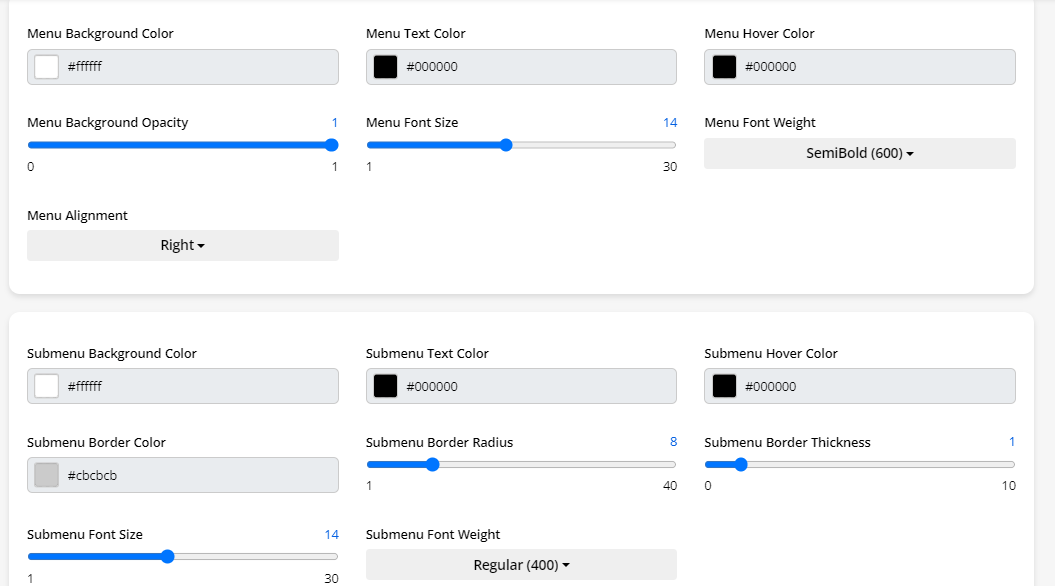Open the Submenu Text Color swatch

pos(385,386)
